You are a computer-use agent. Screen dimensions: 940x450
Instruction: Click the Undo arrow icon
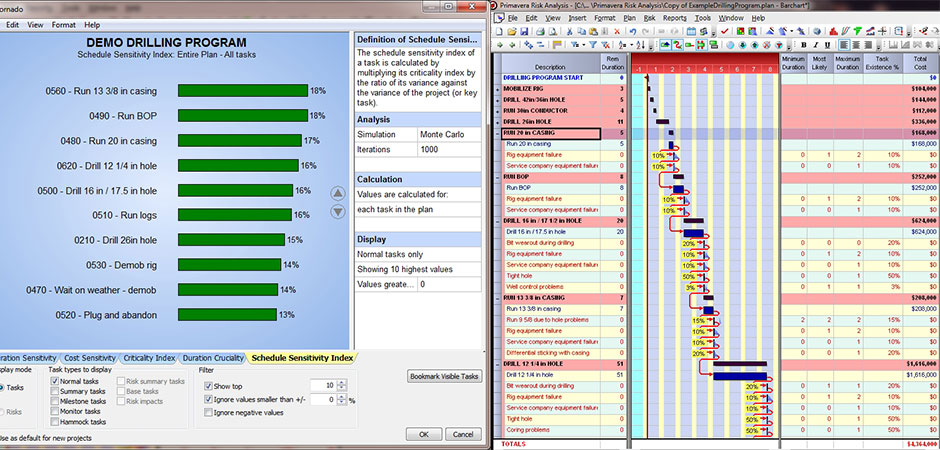pos(632,31)
